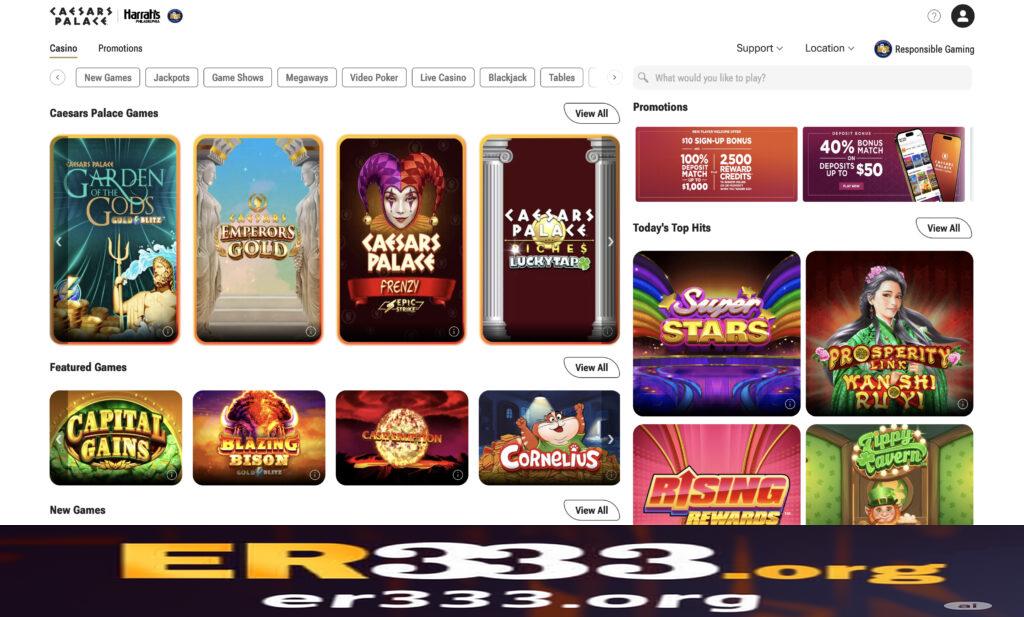This screenshot has width=1024, height=617.
Task: Expand the Location dropdown
Action: (x=829, y=48)
